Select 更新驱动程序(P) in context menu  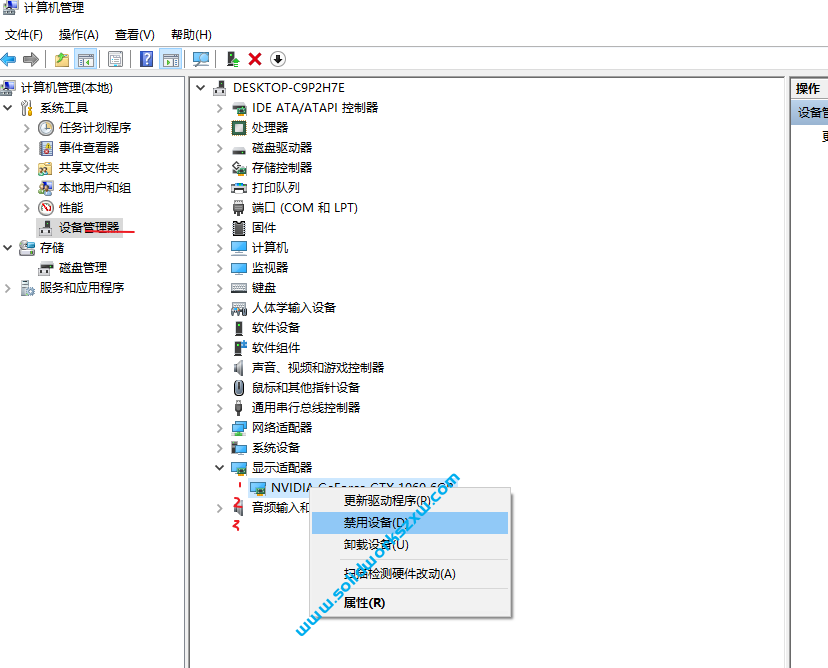386,500
